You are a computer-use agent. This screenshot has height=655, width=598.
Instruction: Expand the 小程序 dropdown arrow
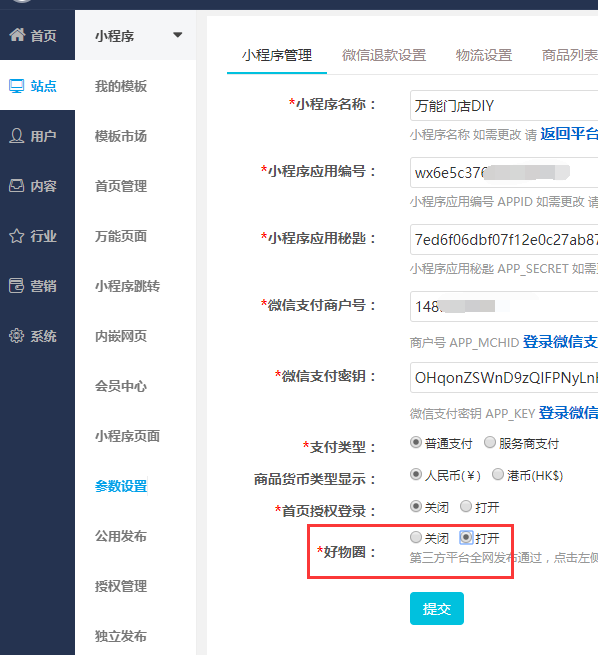(178, 35)
